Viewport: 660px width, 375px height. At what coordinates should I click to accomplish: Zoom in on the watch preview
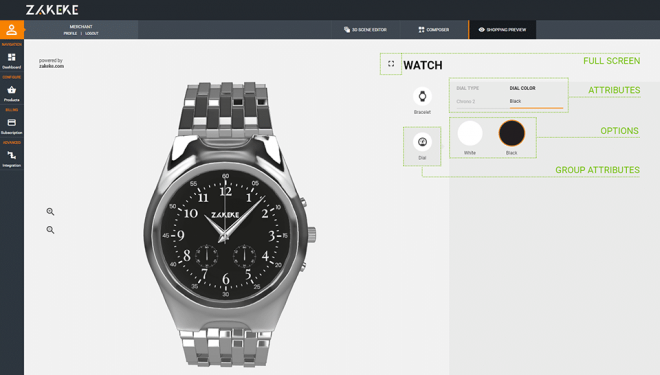coord(50,212)
